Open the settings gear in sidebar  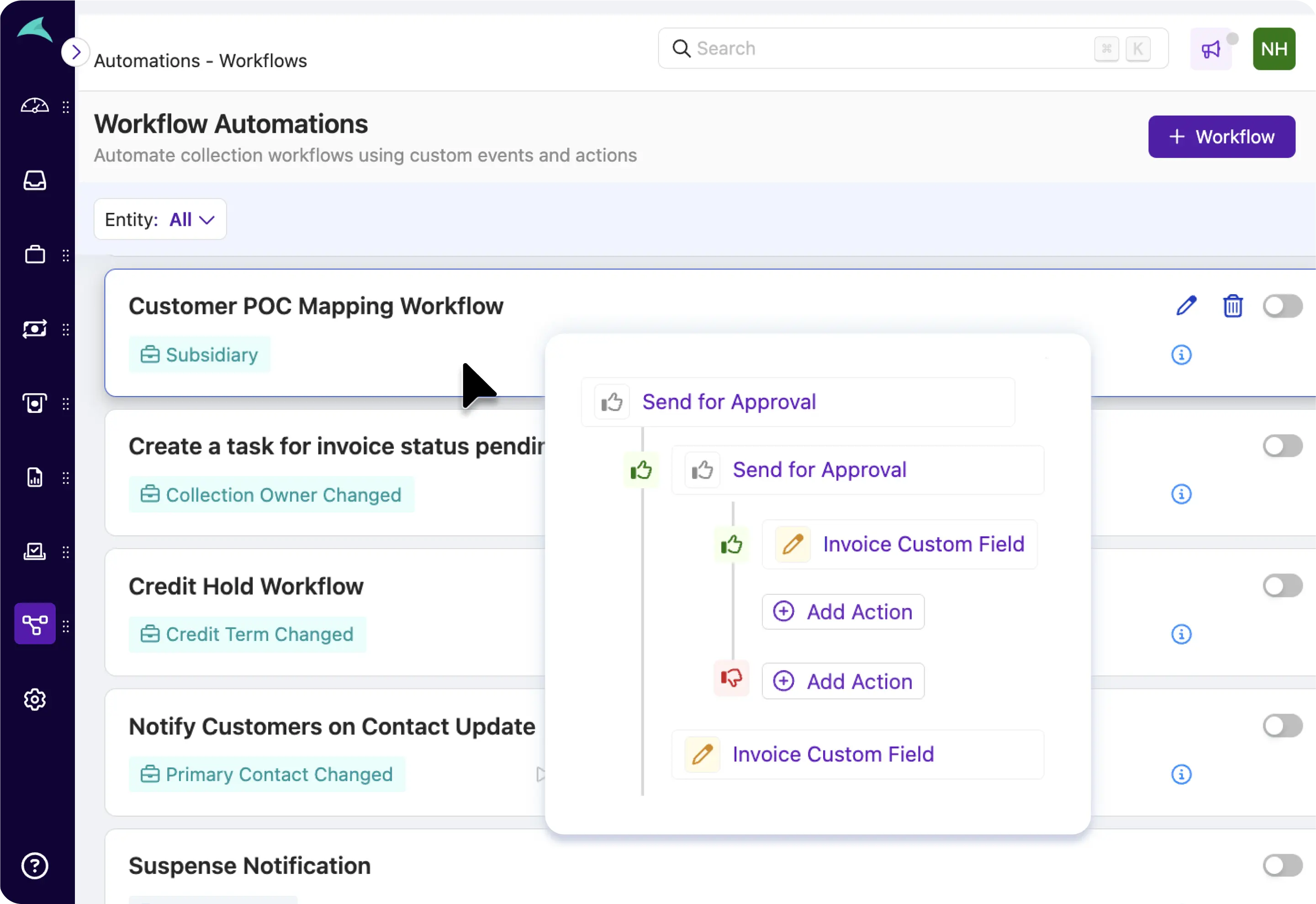tap(35, 700)
